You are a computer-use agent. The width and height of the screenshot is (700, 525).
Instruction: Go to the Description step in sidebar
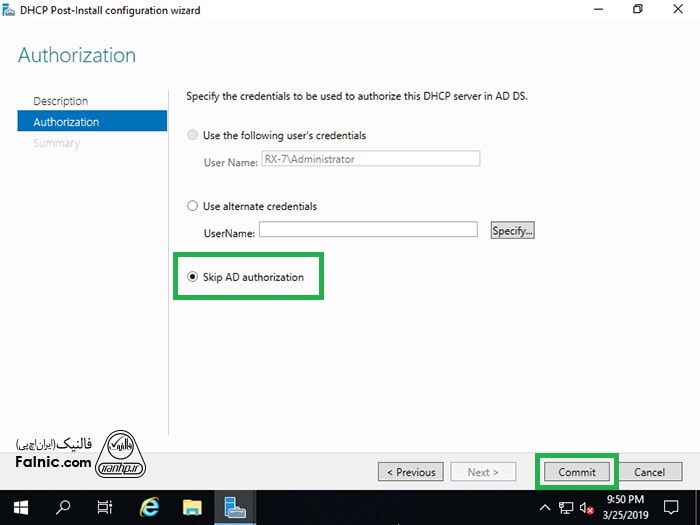point(60,101)
